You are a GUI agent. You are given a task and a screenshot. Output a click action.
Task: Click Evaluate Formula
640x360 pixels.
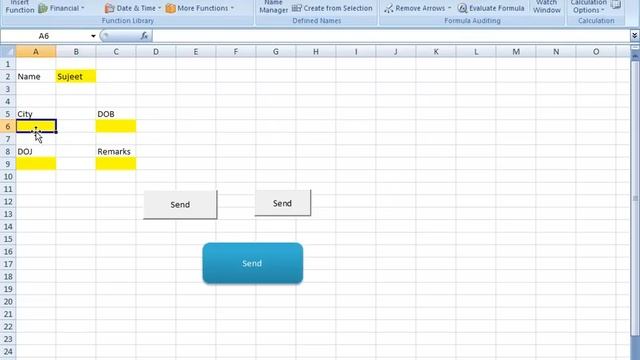point(491,8)
